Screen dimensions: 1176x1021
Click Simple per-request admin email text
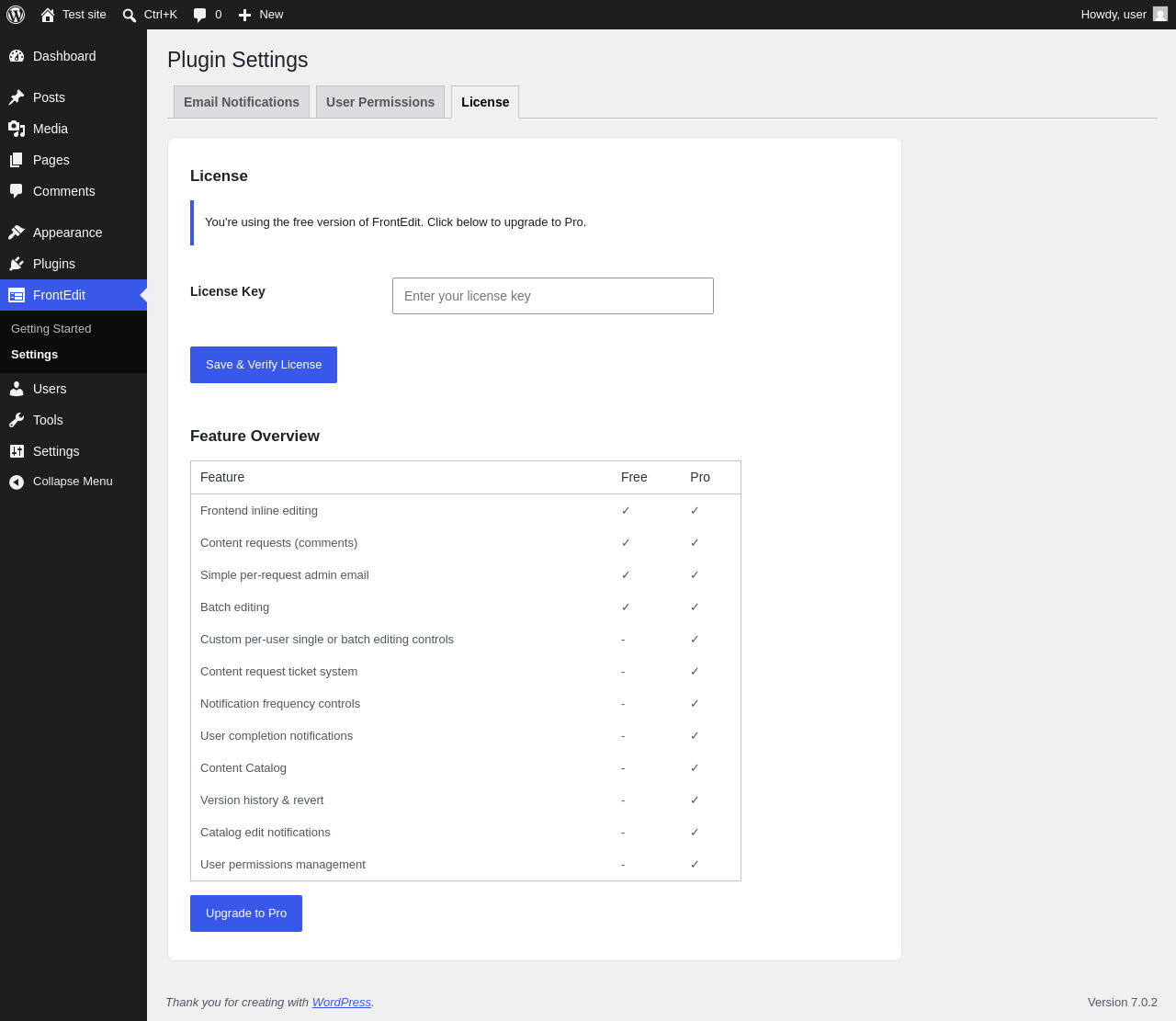click(x=285, y=575)
